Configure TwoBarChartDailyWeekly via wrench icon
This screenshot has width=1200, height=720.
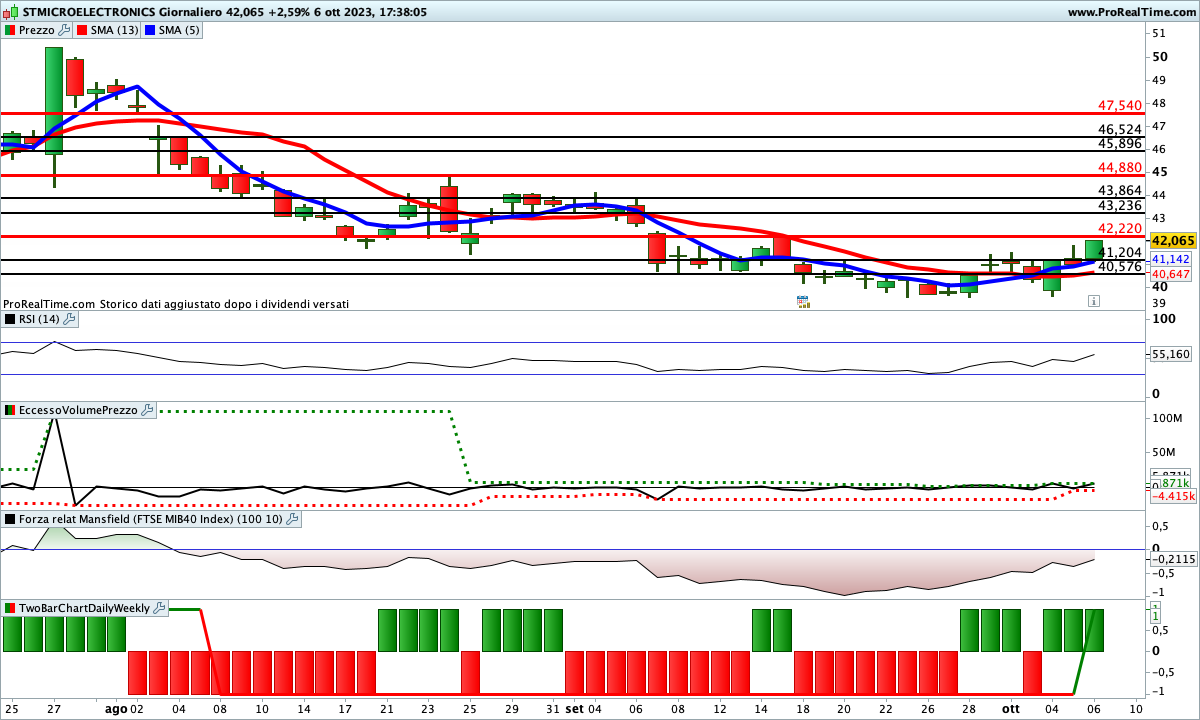click(x=159, y=608)
